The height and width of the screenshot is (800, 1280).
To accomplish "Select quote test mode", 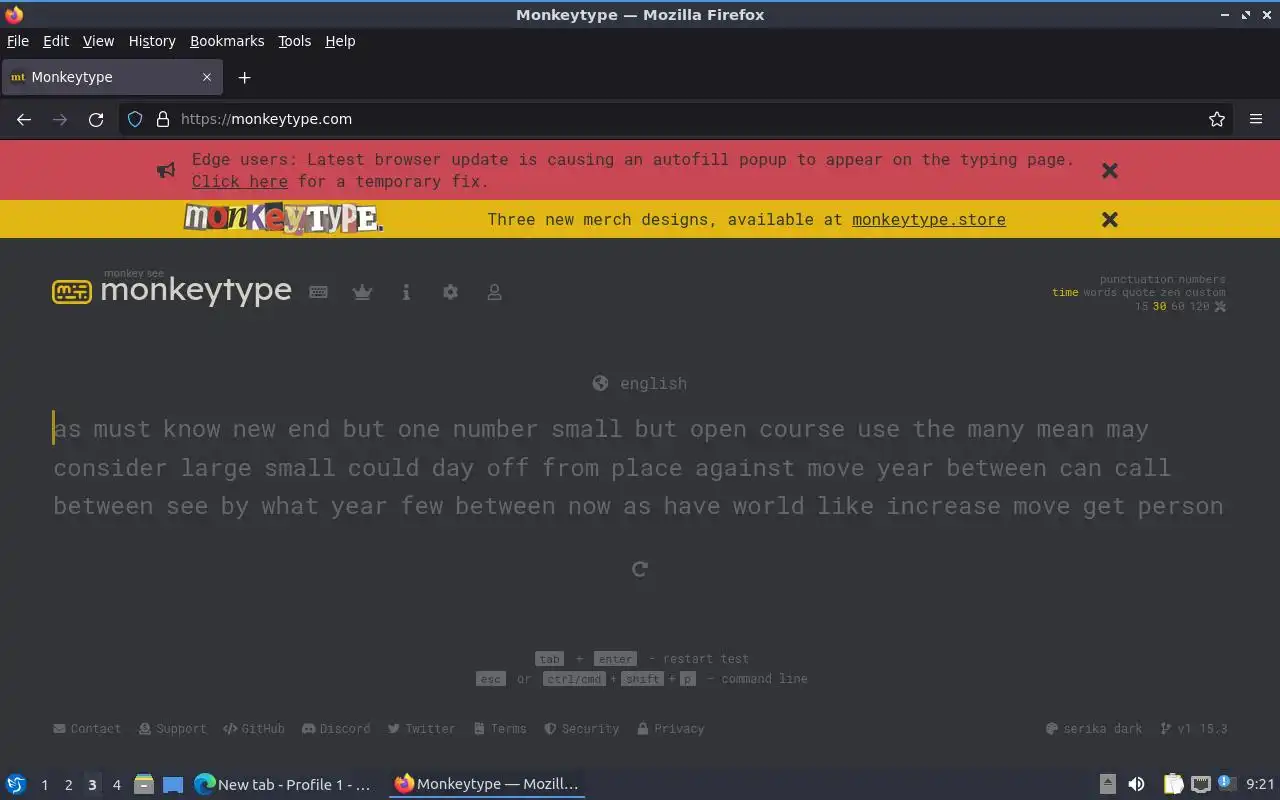I will [1138, 293].
